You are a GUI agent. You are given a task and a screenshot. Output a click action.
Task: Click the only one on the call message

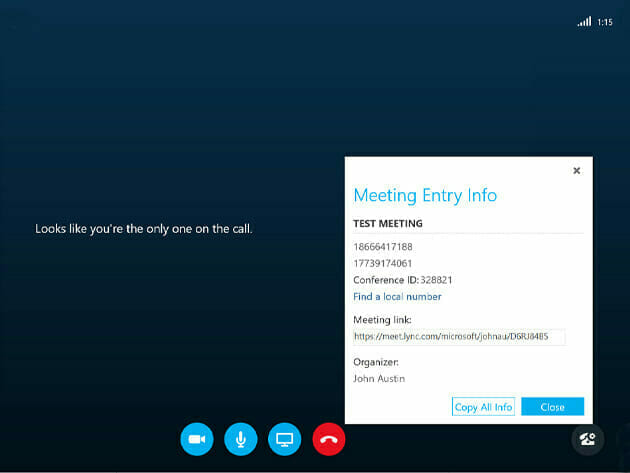(143, 229)
